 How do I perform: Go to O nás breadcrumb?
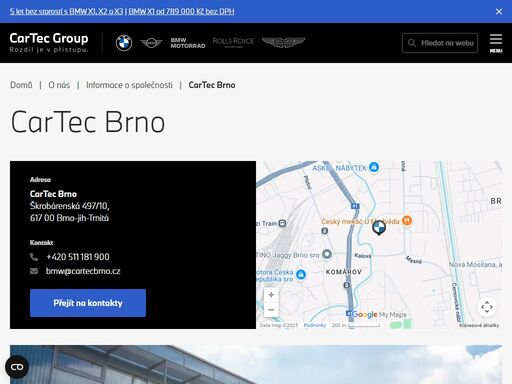click(59, 85)
